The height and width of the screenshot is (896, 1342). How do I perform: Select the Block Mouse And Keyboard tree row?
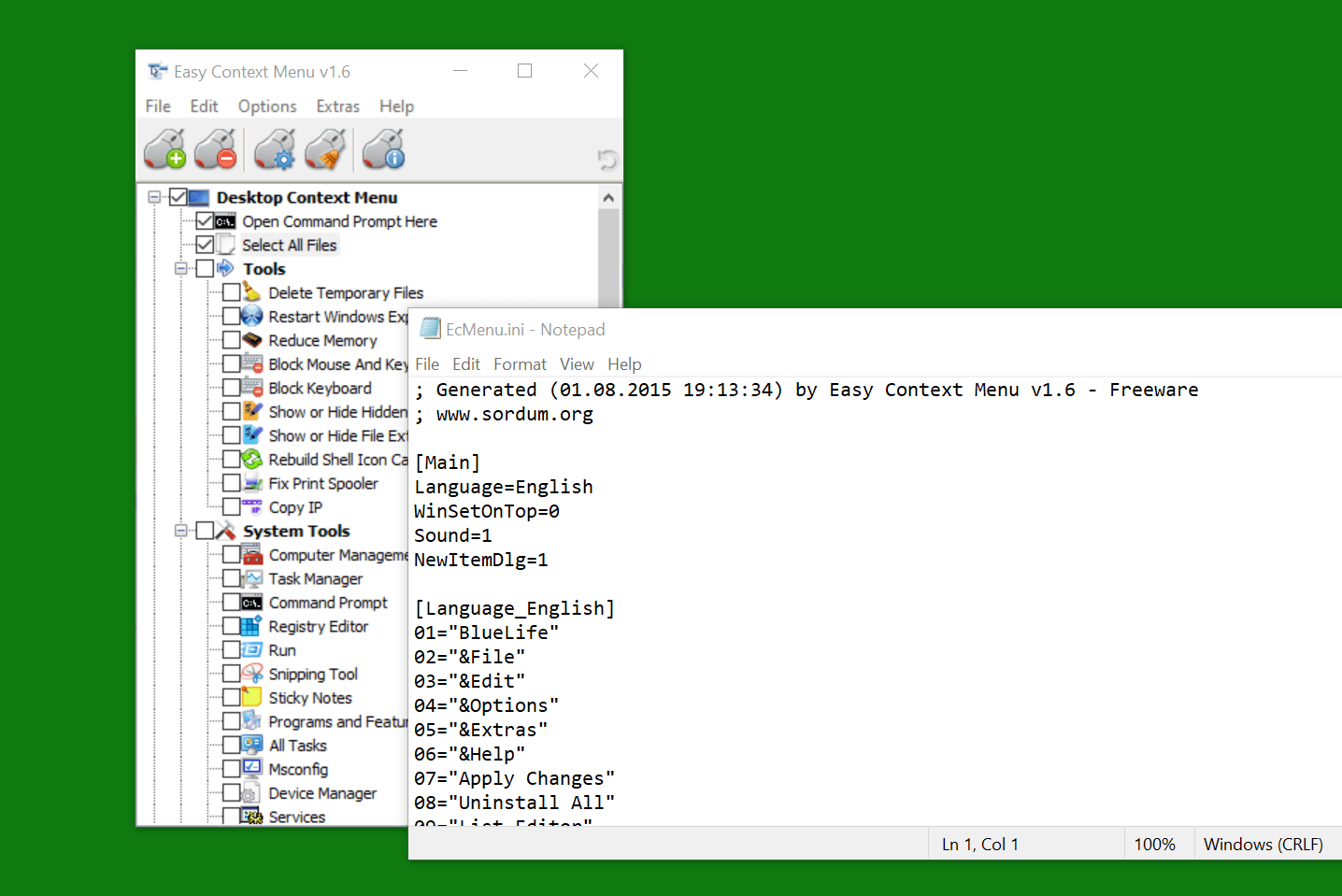point(338,364)
